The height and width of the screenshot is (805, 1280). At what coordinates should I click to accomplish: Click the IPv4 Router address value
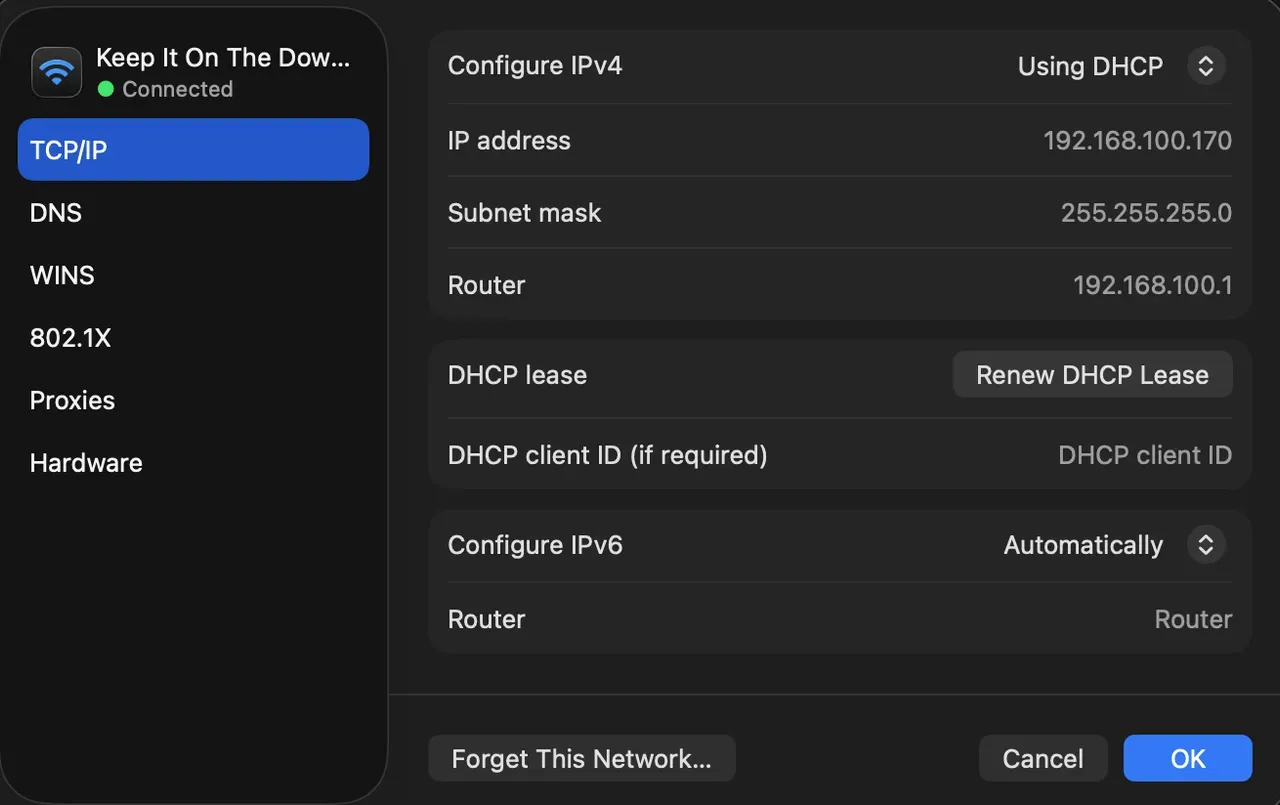[x=1152, y=285]
